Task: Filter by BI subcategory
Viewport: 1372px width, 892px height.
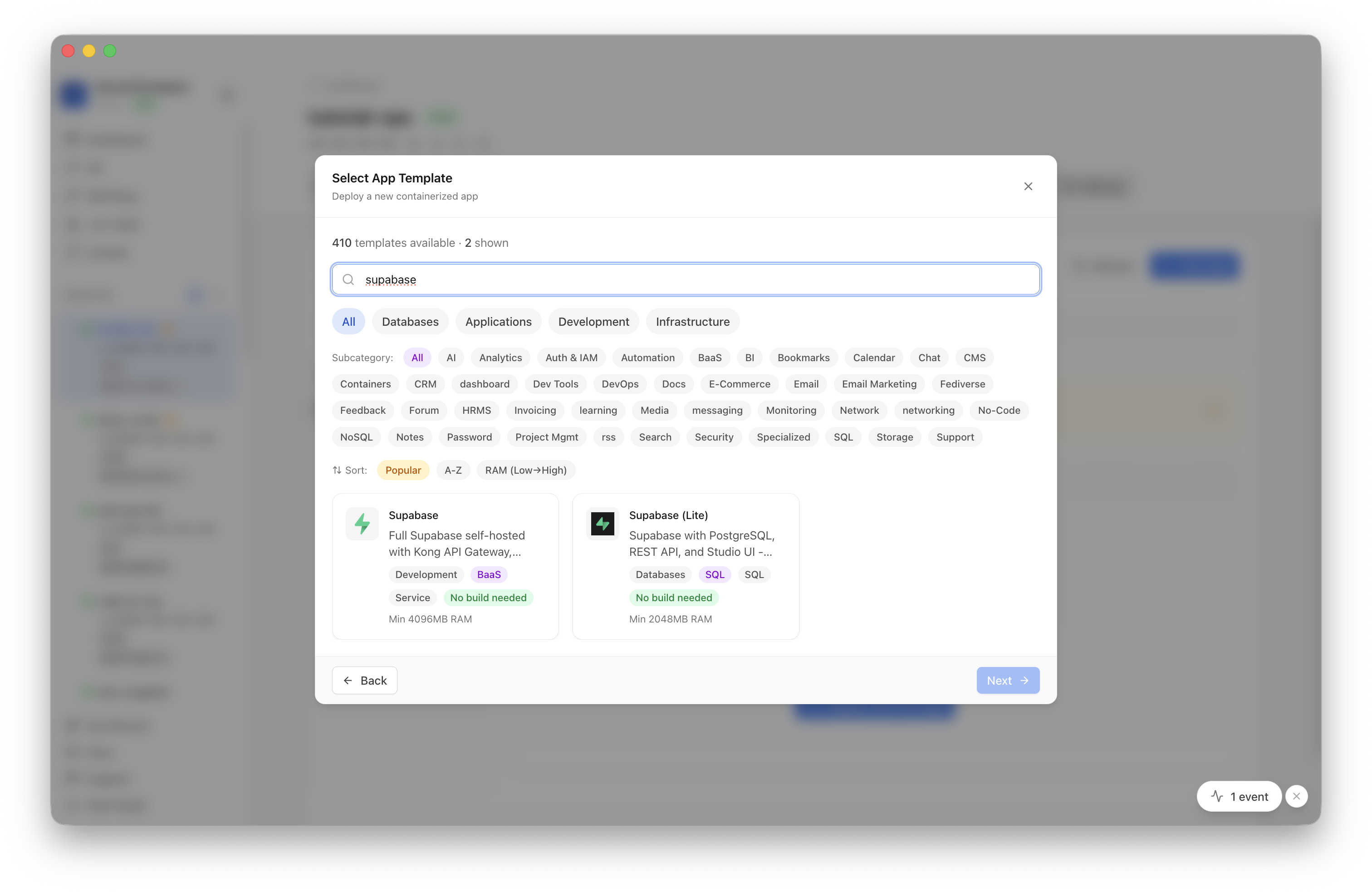Action: (750, 358)
